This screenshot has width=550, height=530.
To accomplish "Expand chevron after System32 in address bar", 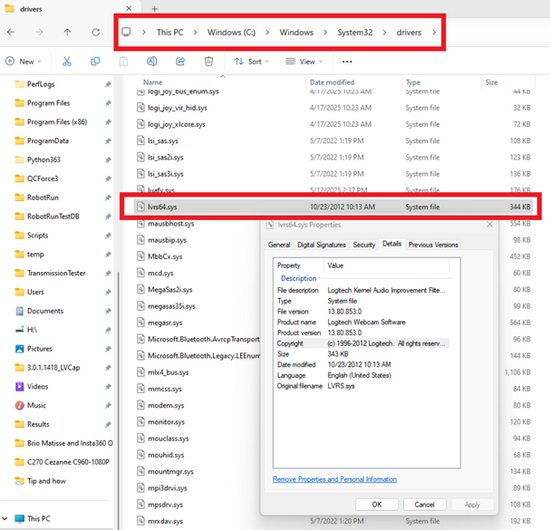I will 384,32.
